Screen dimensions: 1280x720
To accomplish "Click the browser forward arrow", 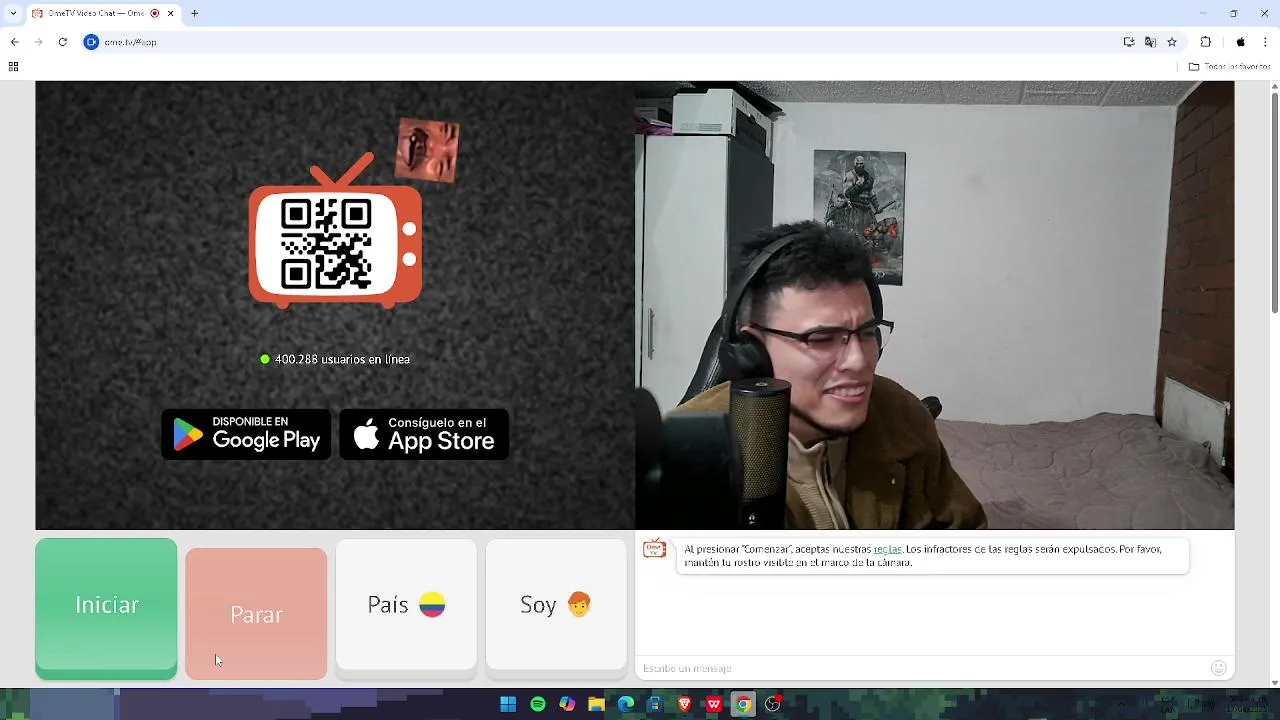I will pyautogui.click(x=38, y=42).
